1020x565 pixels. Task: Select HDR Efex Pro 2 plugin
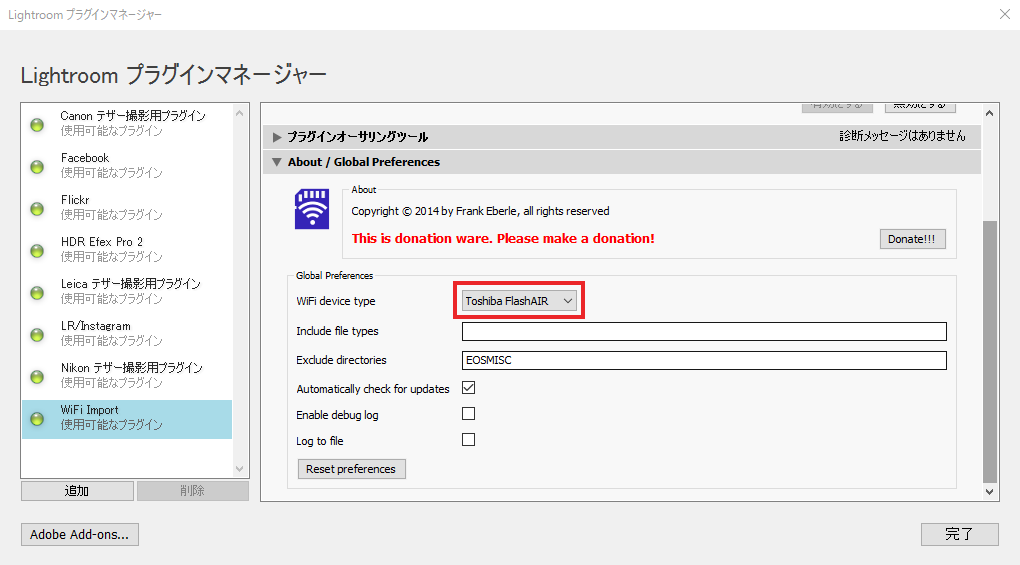pos(127,249)
